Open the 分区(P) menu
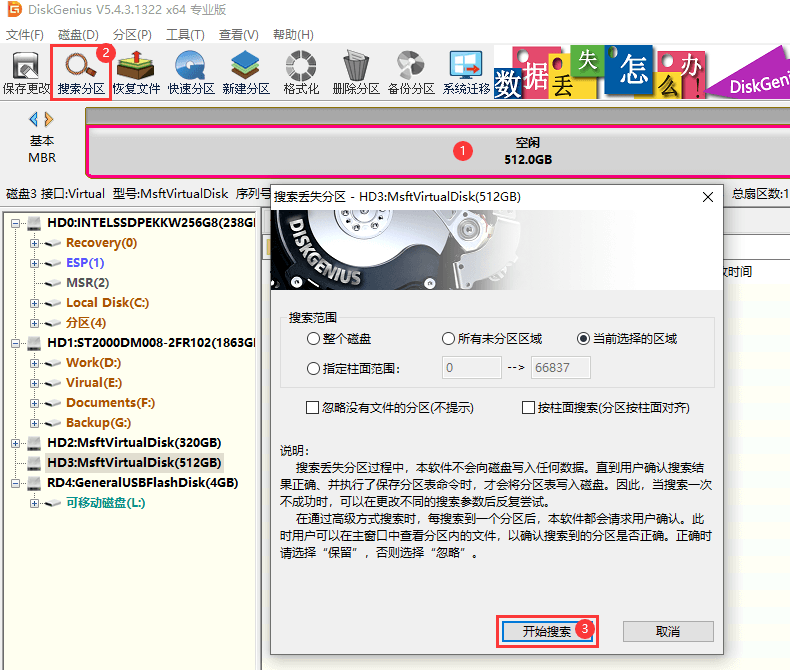This screenshot has height=670, width=790. [x=132, y=35]
